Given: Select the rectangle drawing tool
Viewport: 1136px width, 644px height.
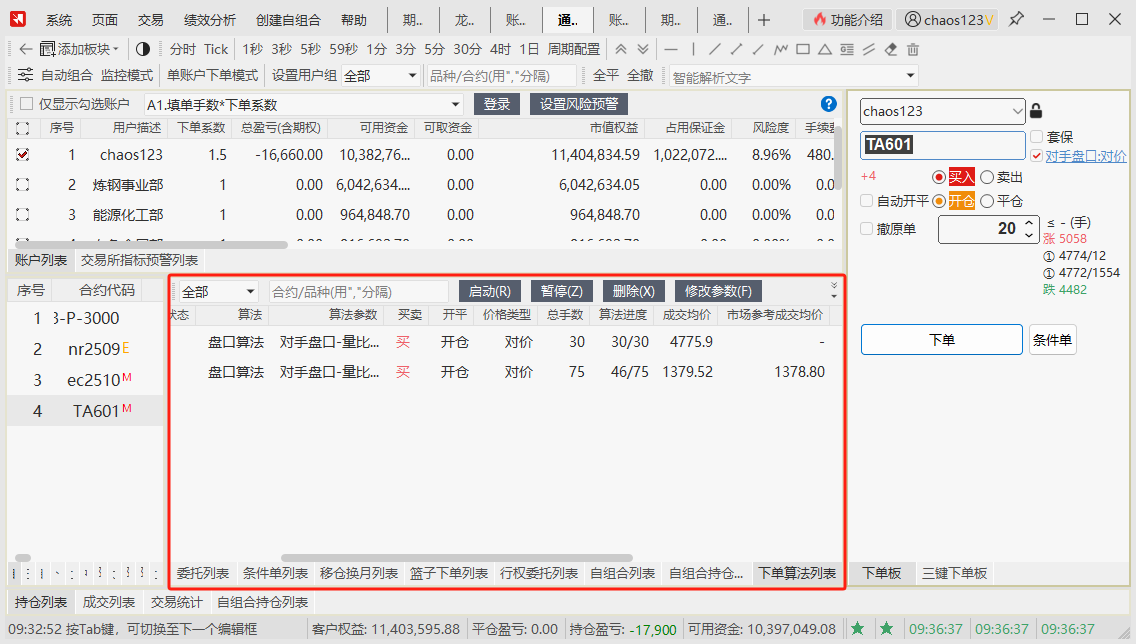Looking at the screenshot, I should (803, 49).
